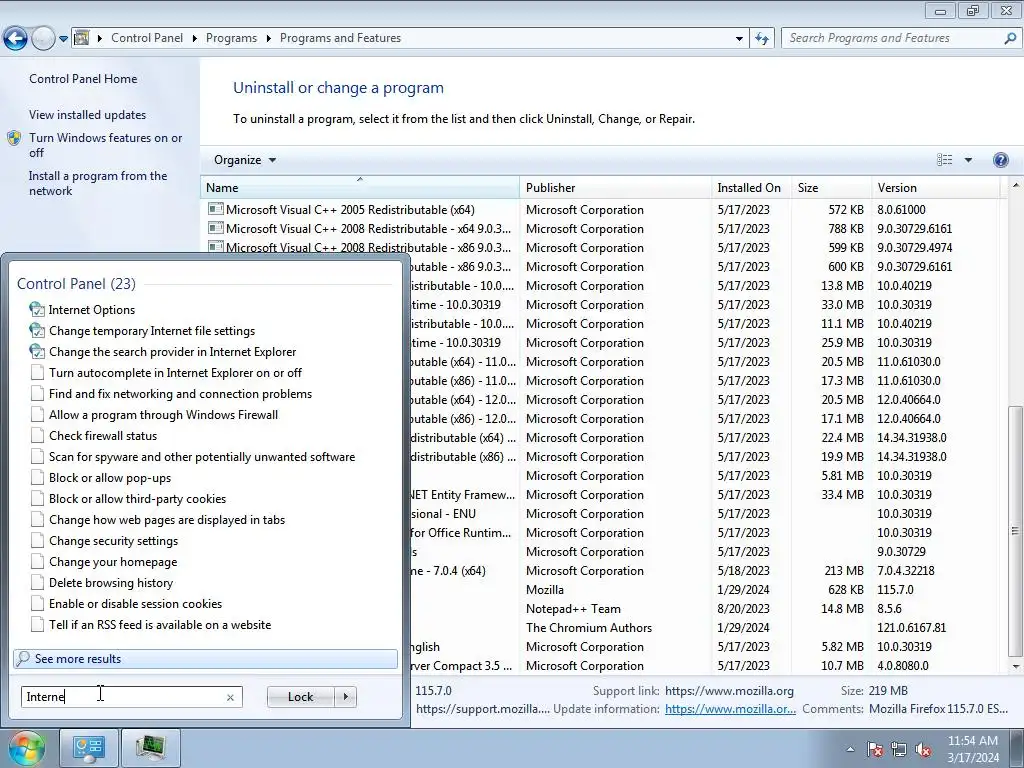Click the program list scrollbar thumb
This screenshot has width=1024, height=768.
click(x=1015, y=530)
